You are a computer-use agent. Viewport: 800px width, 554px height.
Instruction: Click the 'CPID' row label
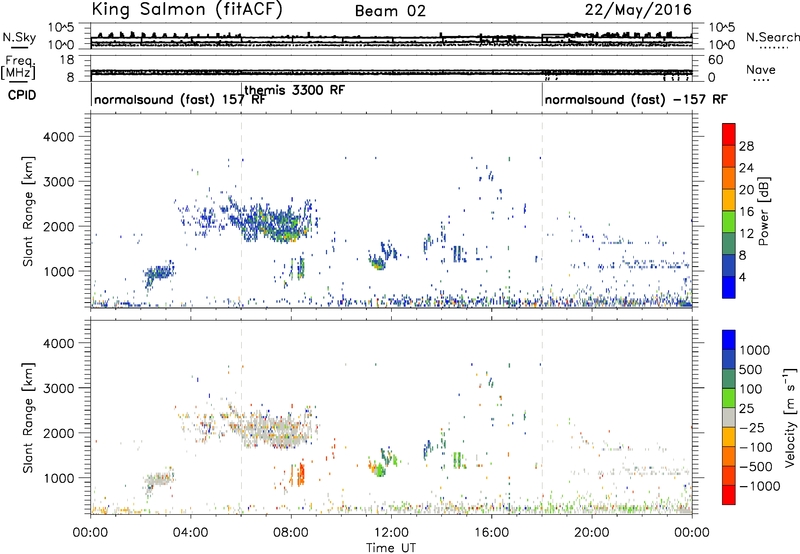pyautogui.click(x=22, y=95)
